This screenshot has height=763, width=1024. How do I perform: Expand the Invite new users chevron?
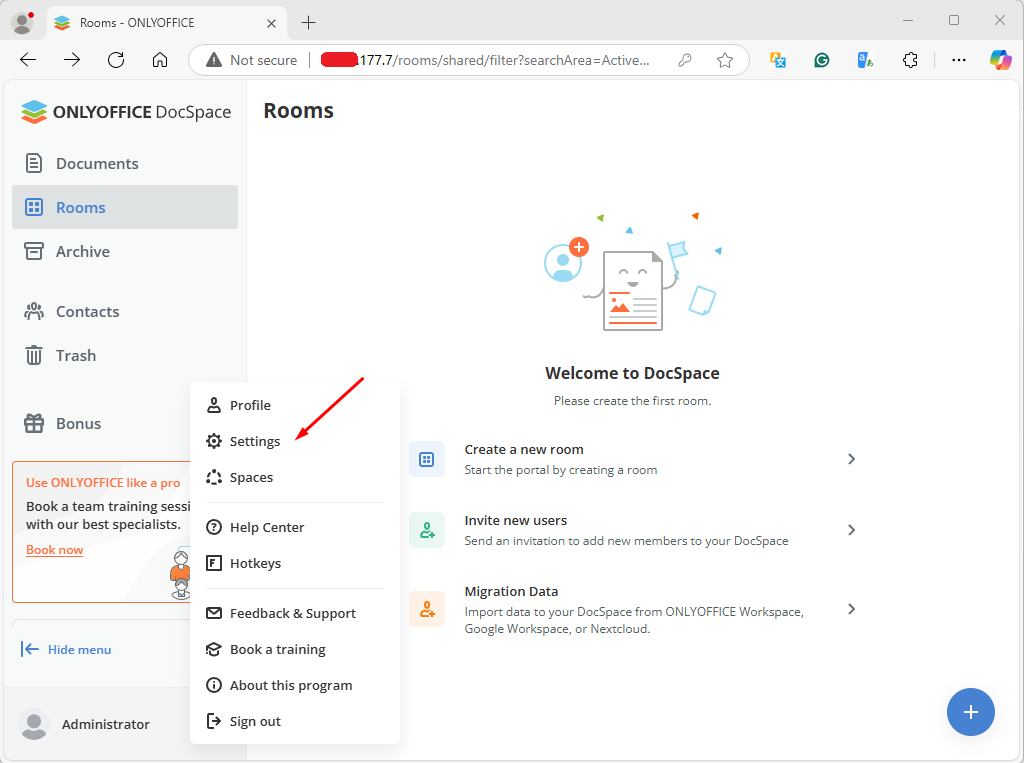point(851,530)
